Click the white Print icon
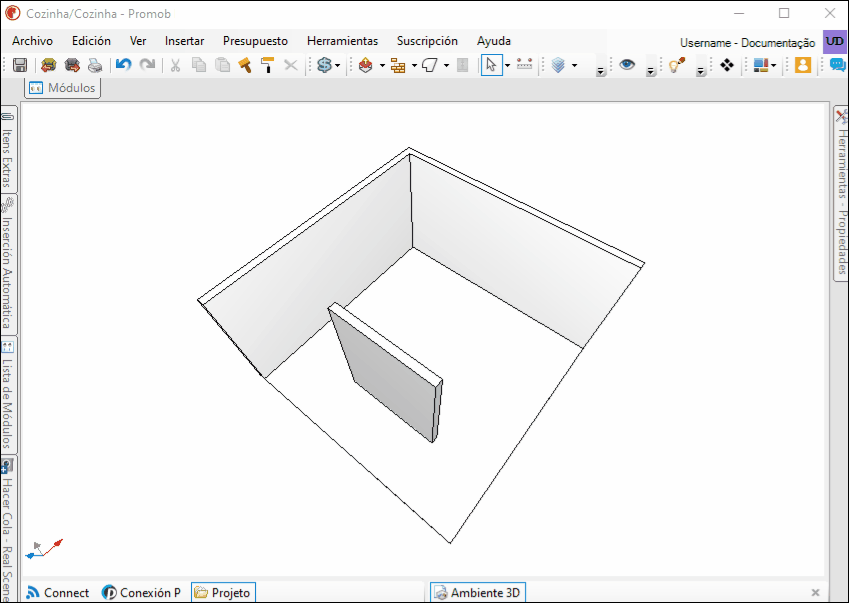 95,65
